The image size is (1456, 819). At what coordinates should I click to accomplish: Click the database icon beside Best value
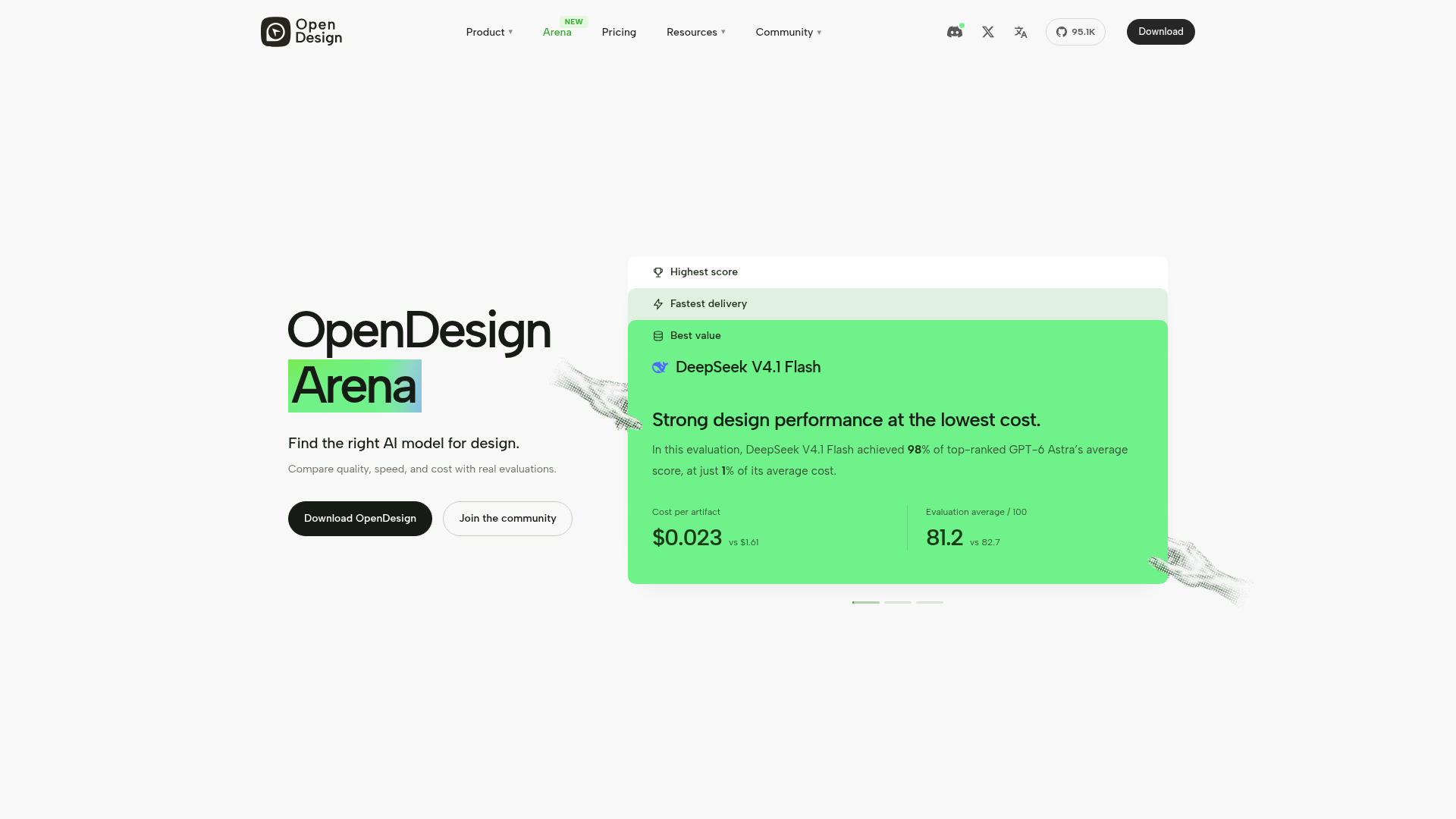[658, 336]
